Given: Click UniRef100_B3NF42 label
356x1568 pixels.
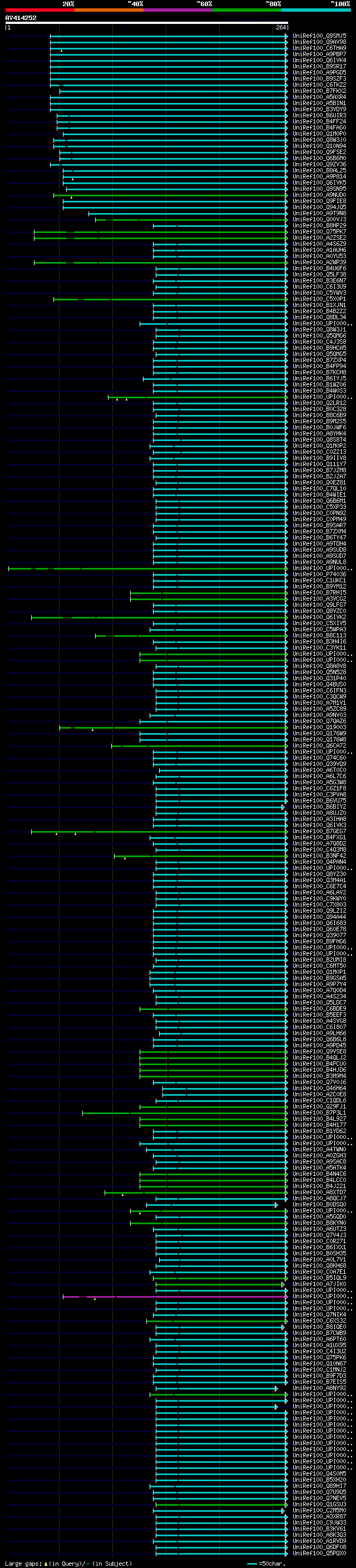Looking at the screenshot, I should (319, 856).
